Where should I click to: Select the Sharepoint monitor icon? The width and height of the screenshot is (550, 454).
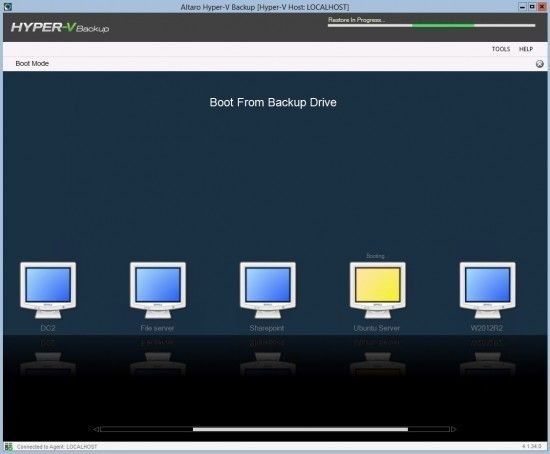coord(268,290)
